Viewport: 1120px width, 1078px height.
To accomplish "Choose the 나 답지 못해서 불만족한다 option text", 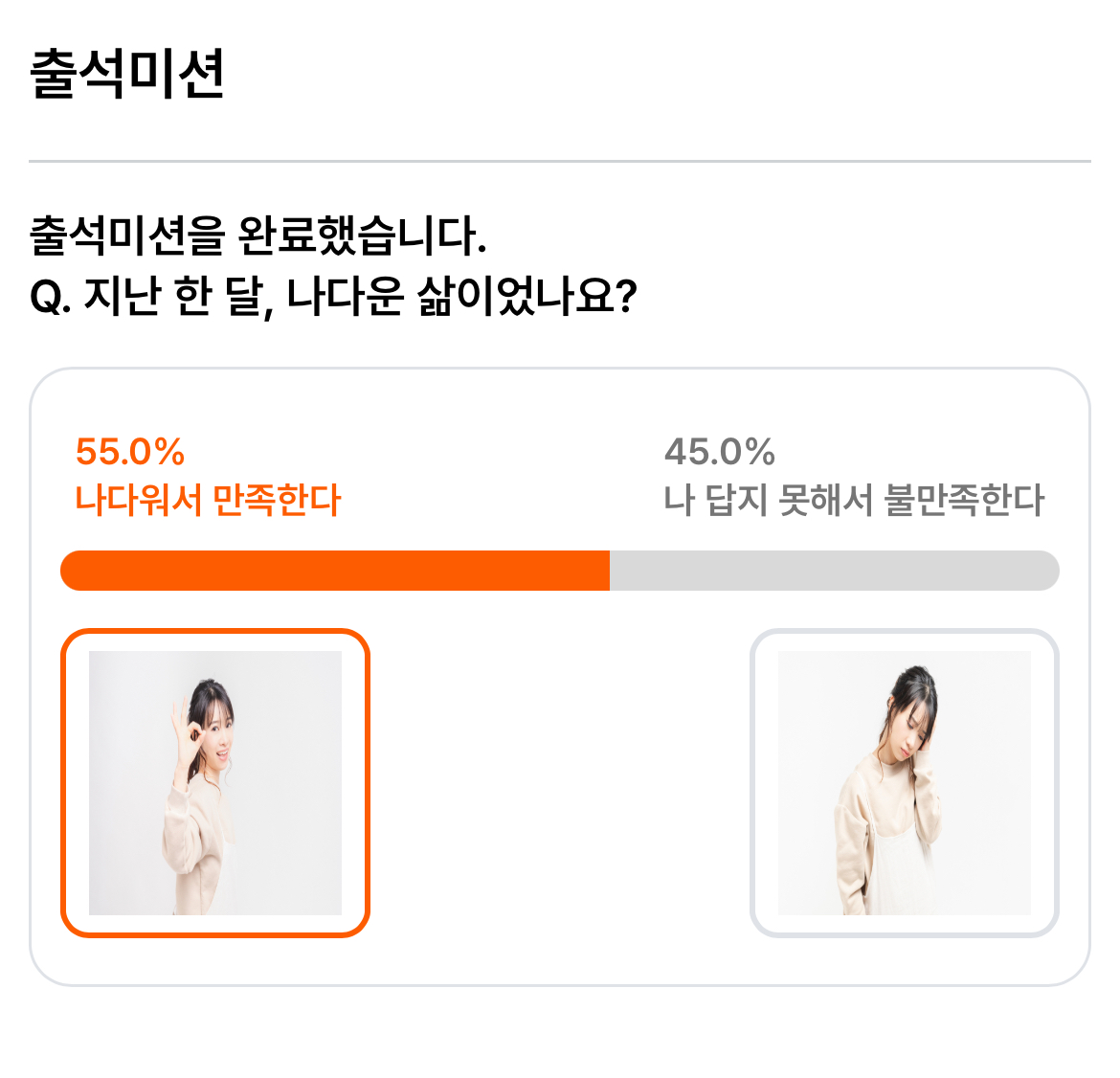I will tap(854, 500).
